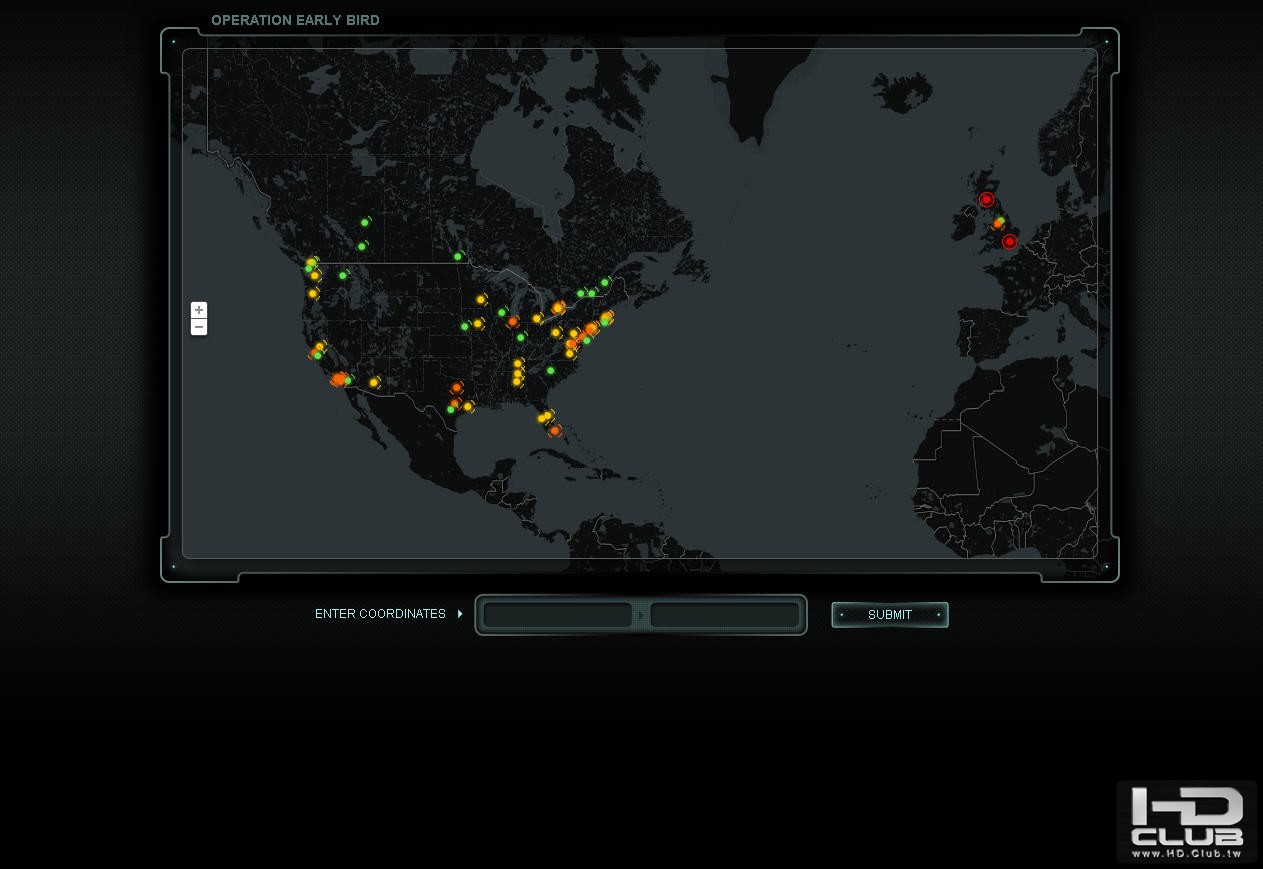
Task: Select the yellow marker in Oregon
Action: point(313,293)
